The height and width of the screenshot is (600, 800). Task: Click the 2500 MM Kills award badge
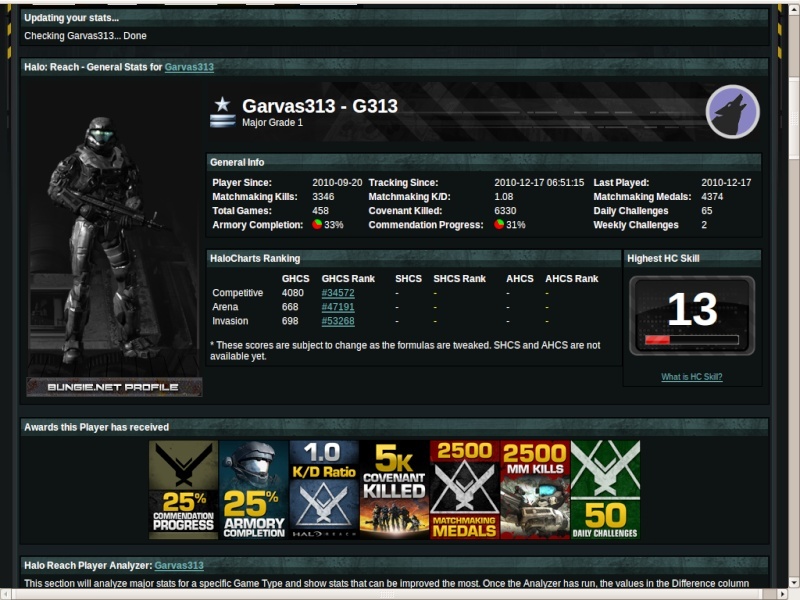535,490
